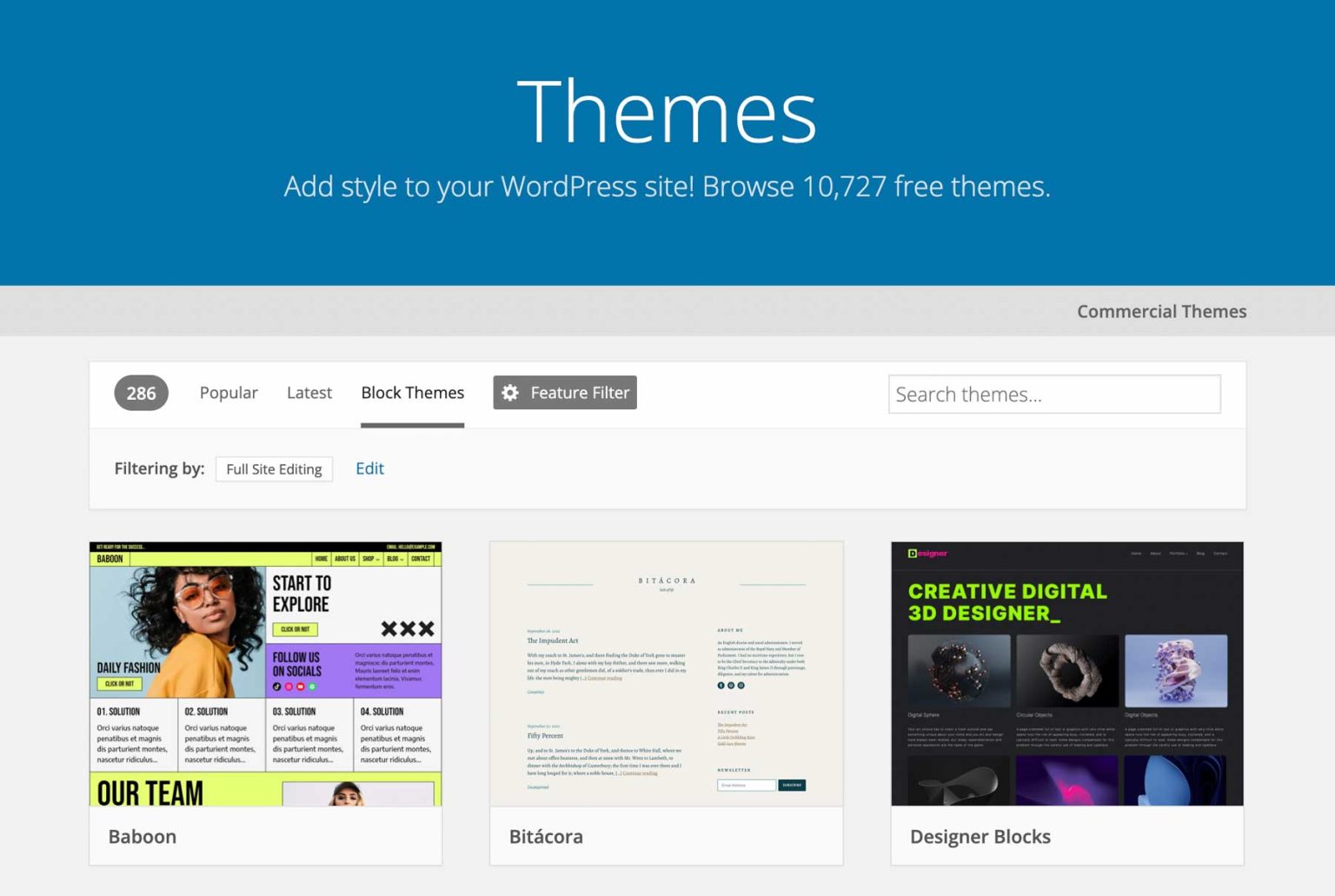Click Edit next to the filter tags
Screen dimensions: 1335x896
369,468
